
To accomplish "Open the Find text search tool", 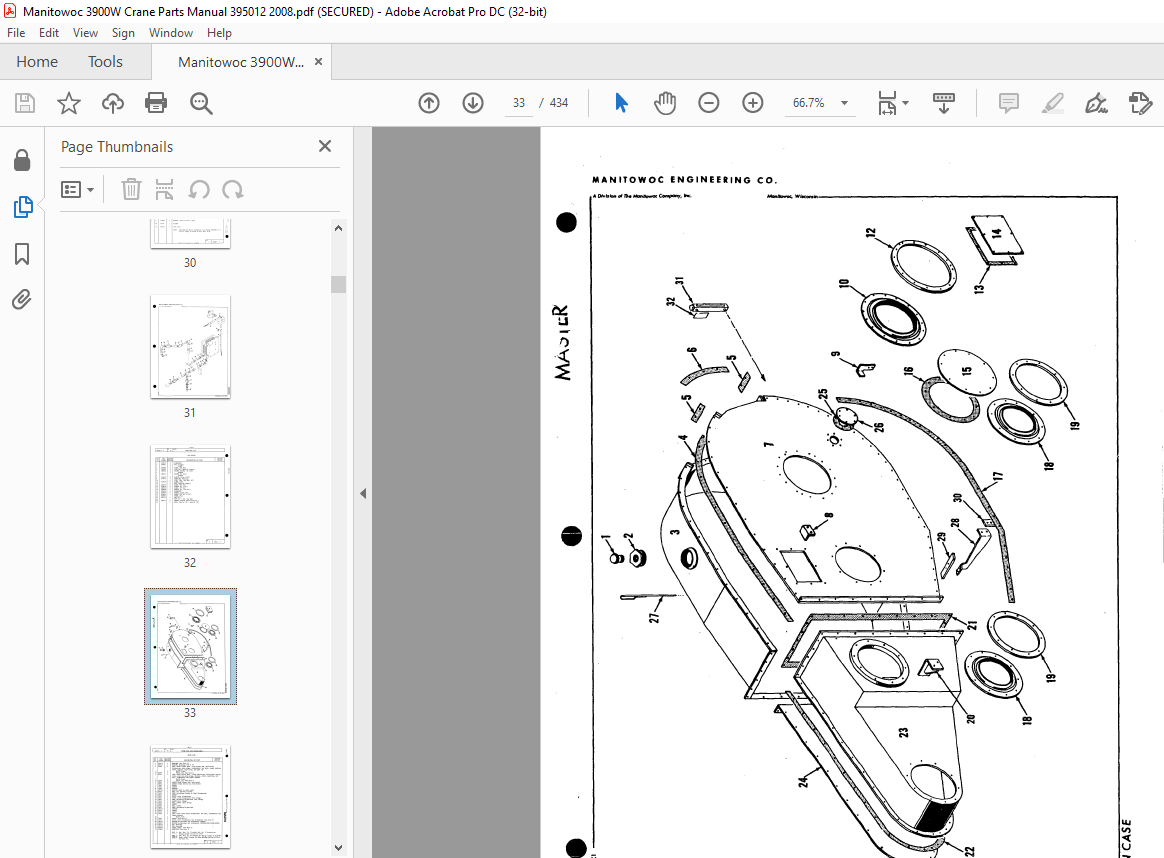I will pyautogui.click(x=201, y=103).
